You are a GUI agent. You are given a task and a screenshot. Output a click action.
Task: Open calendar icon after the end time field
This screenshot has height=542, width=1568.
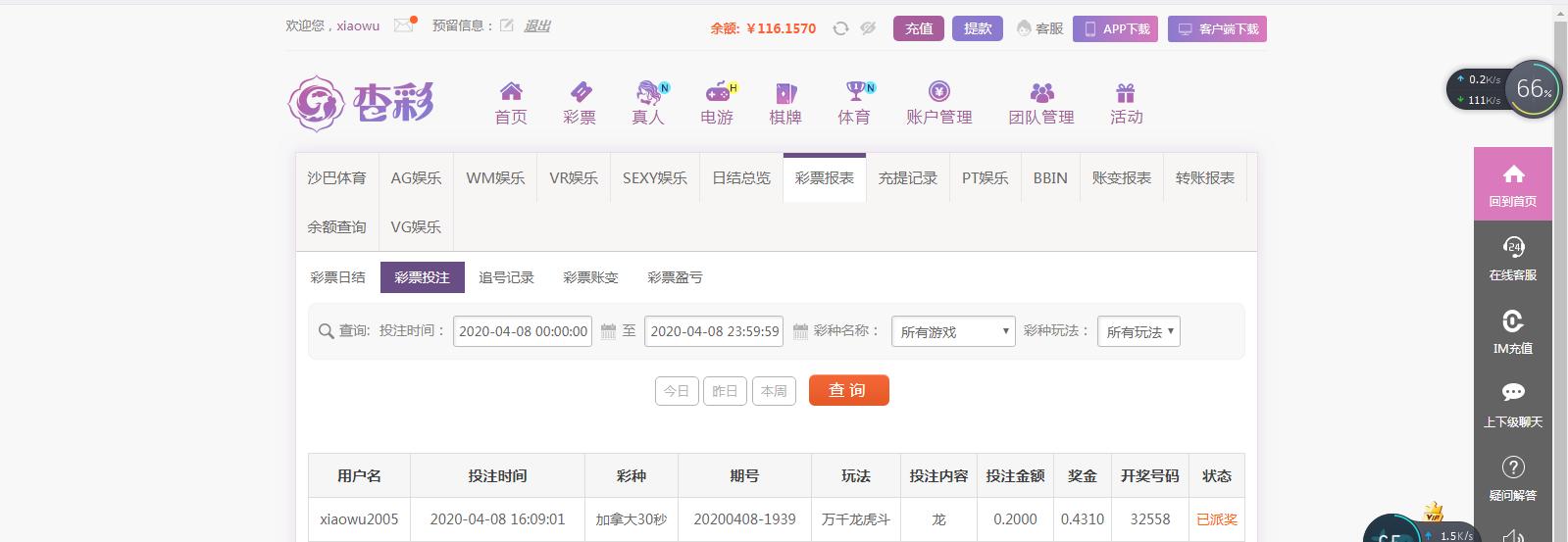pyautogui.click(x=800, y=331)
